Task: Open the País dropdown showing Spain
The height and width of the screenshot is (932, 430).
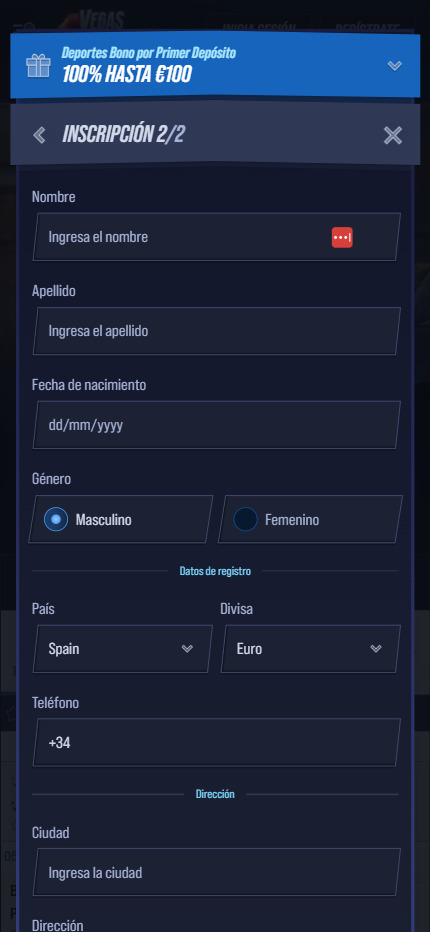Action: (x=123, y=648)
